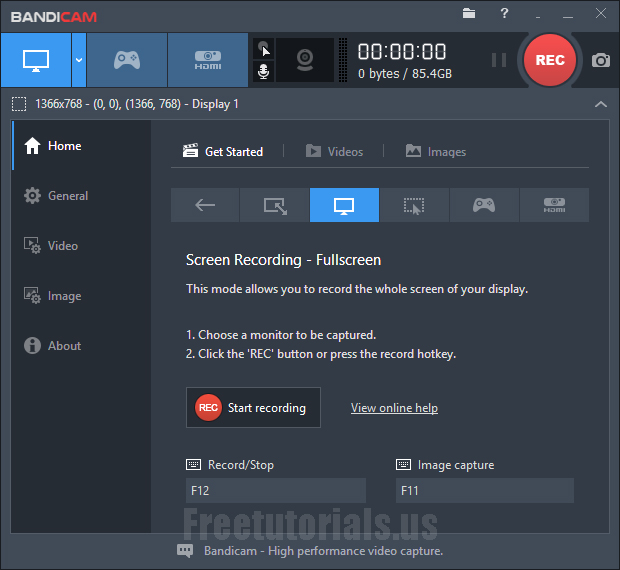Toggle the webcam overlay
620x570 pixels.
pos(305,60)
